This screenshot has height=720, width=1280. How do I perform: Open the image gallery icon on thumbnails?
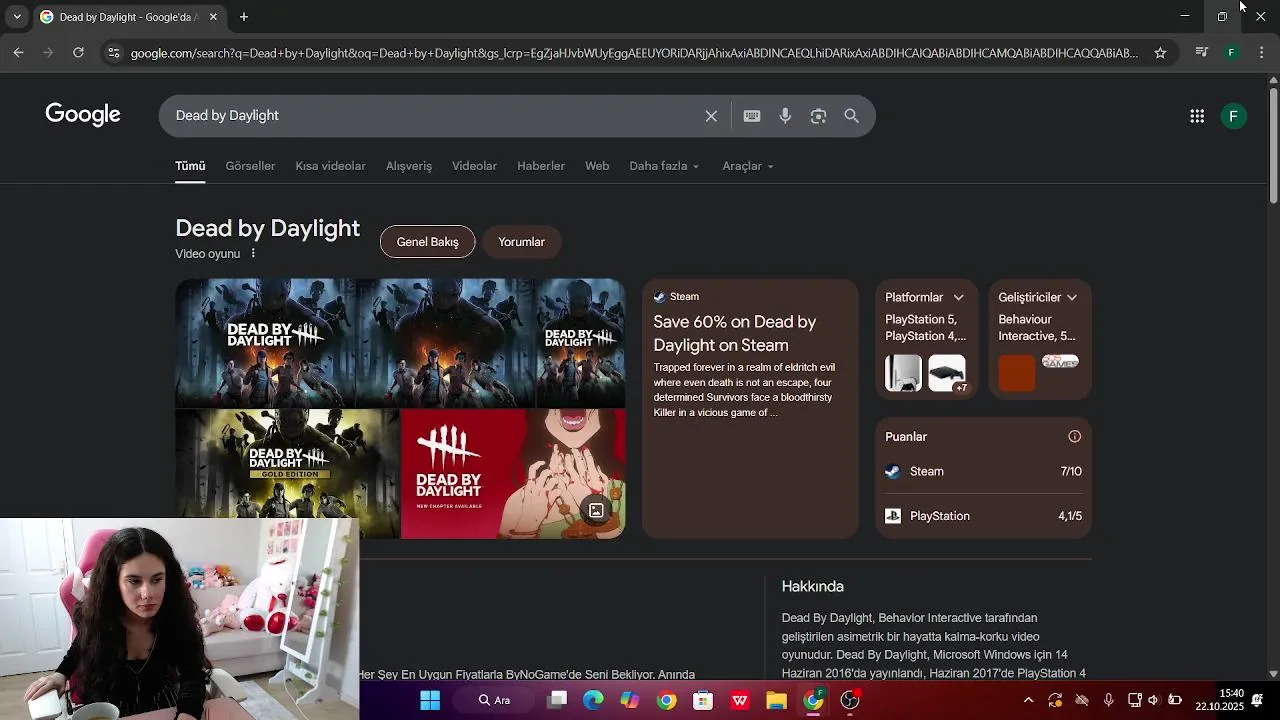point(596,511)
